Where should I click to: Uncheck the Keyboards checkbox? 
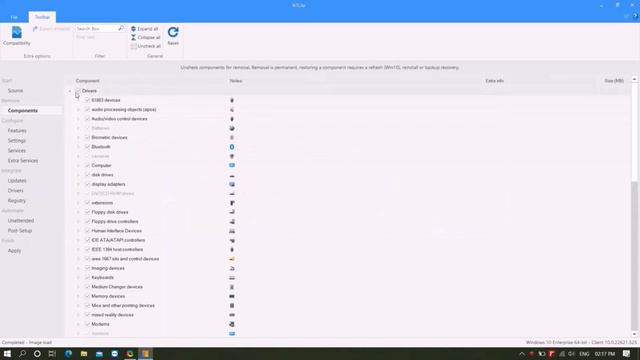point(87,278)
